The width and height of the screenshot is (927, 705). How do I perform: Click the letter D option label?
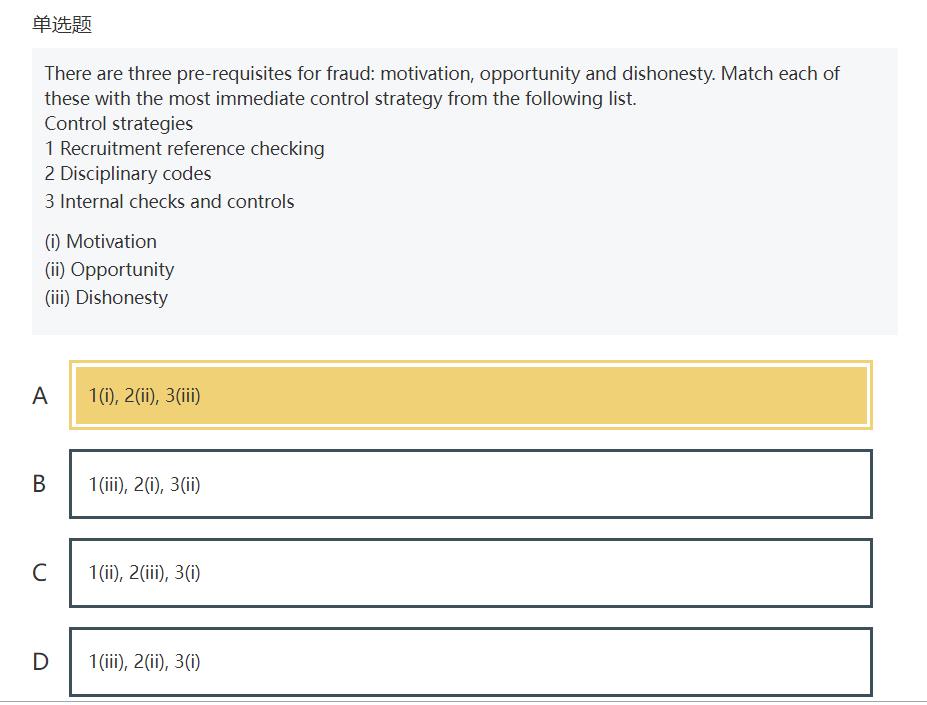pyautogui.click(x=40, y=661)
